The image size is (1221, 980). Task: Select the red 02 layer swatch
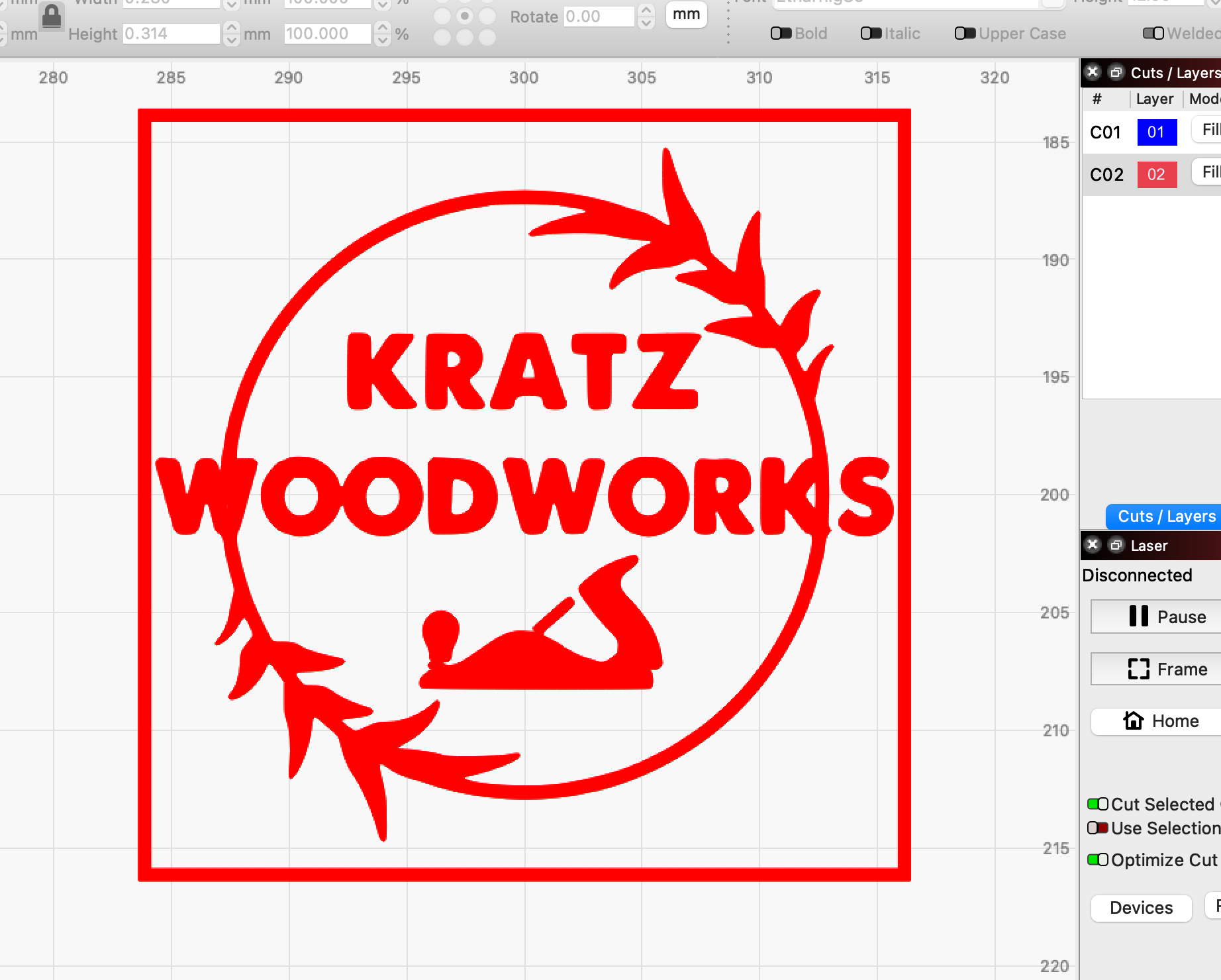[1157, 175]
